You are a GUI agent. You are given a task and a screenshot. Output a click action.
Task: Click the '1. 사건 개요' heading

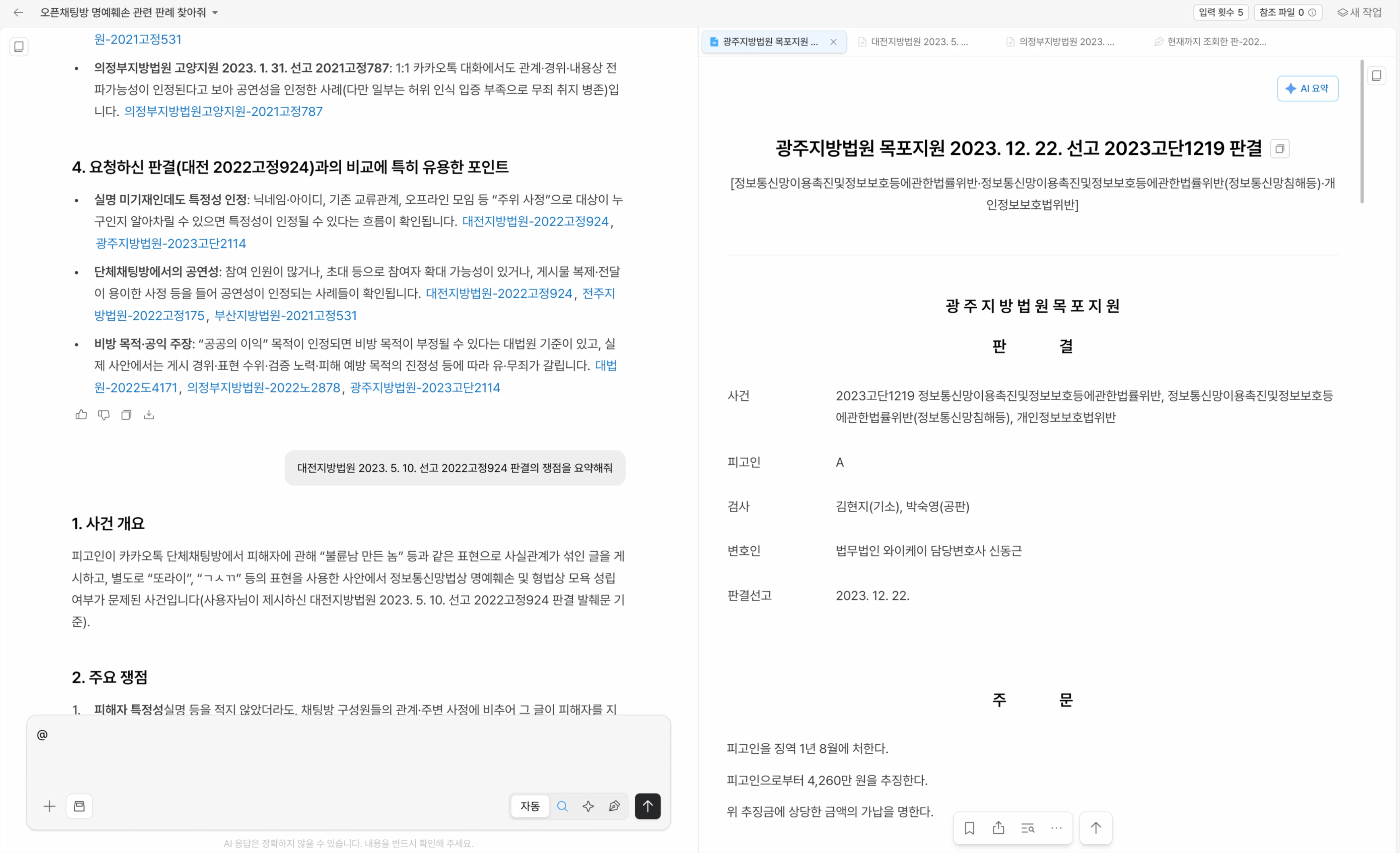108,524
